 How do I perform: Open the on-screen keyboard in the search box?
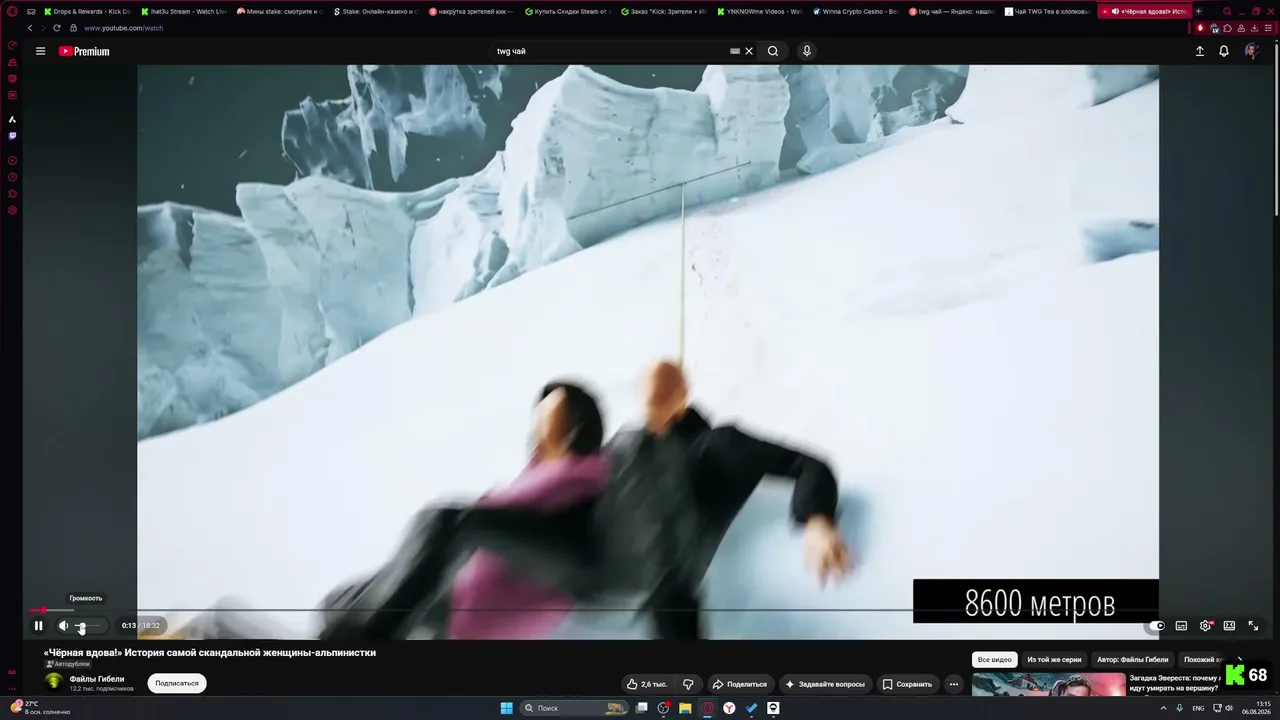[x=735, y=51]
